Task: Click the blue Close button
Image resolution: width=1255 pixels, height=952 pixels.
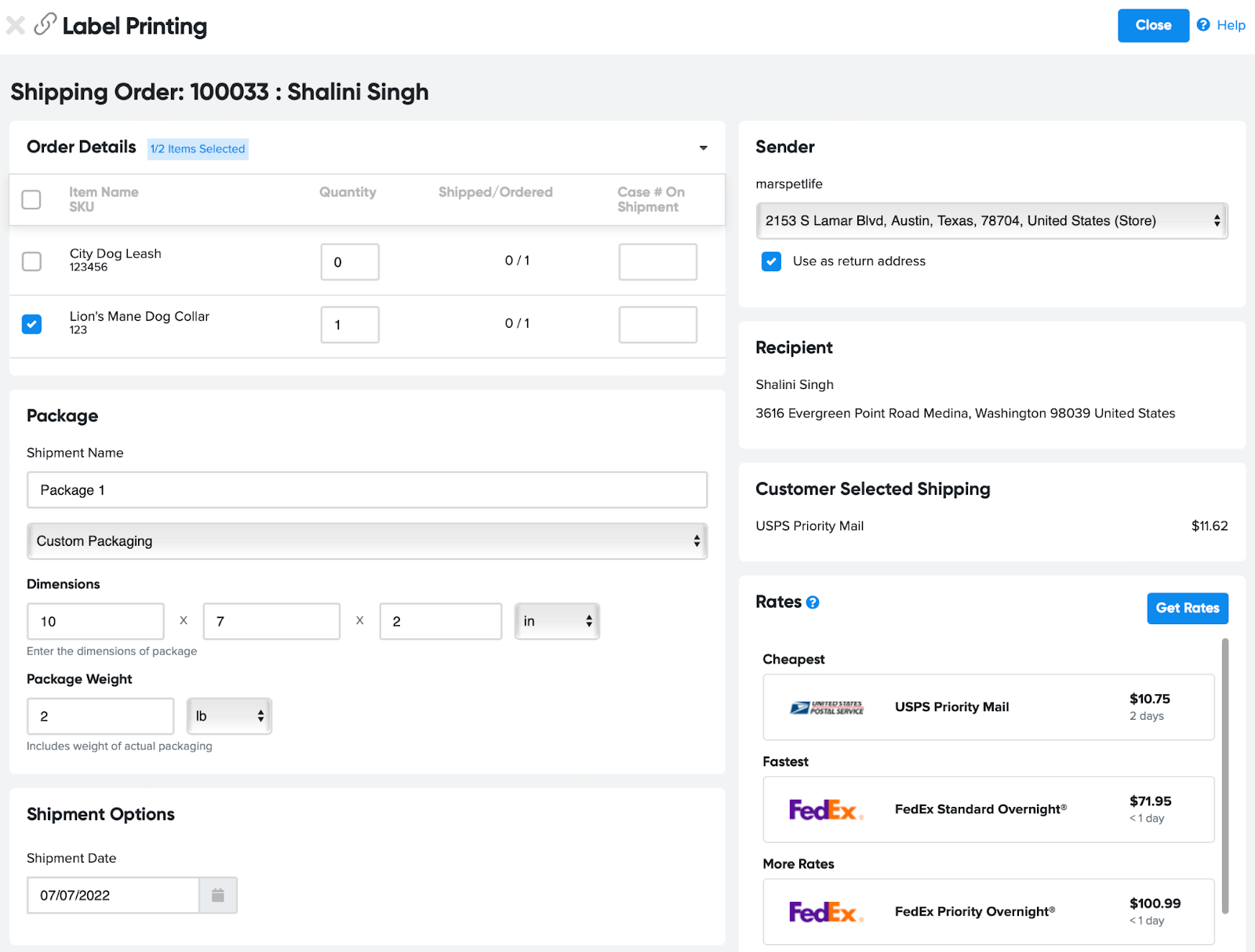Action: [x=1152, y=26]
